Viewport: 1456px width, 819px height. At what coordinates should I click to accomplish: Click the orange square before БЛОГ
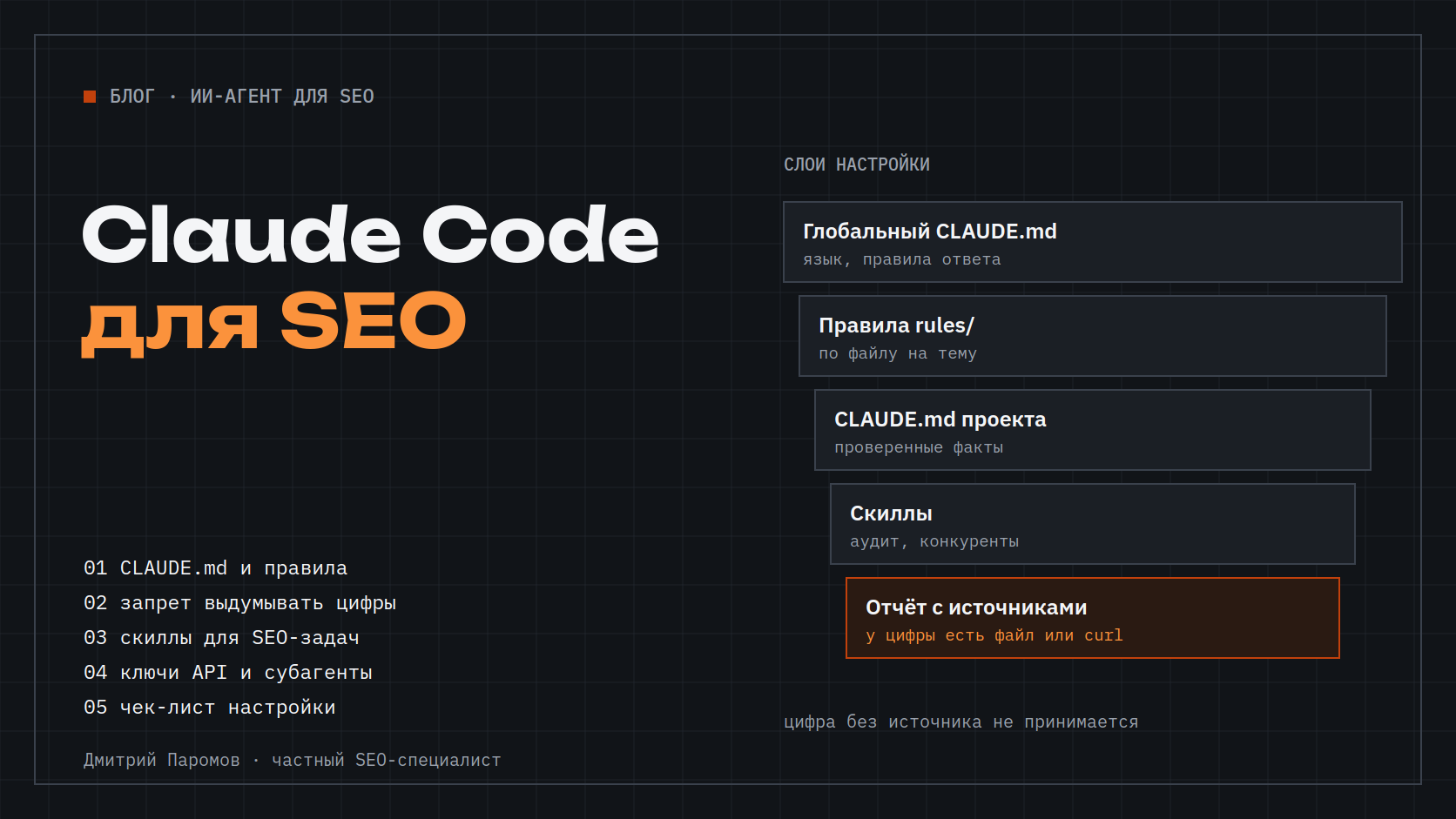(x=90, y=97)
